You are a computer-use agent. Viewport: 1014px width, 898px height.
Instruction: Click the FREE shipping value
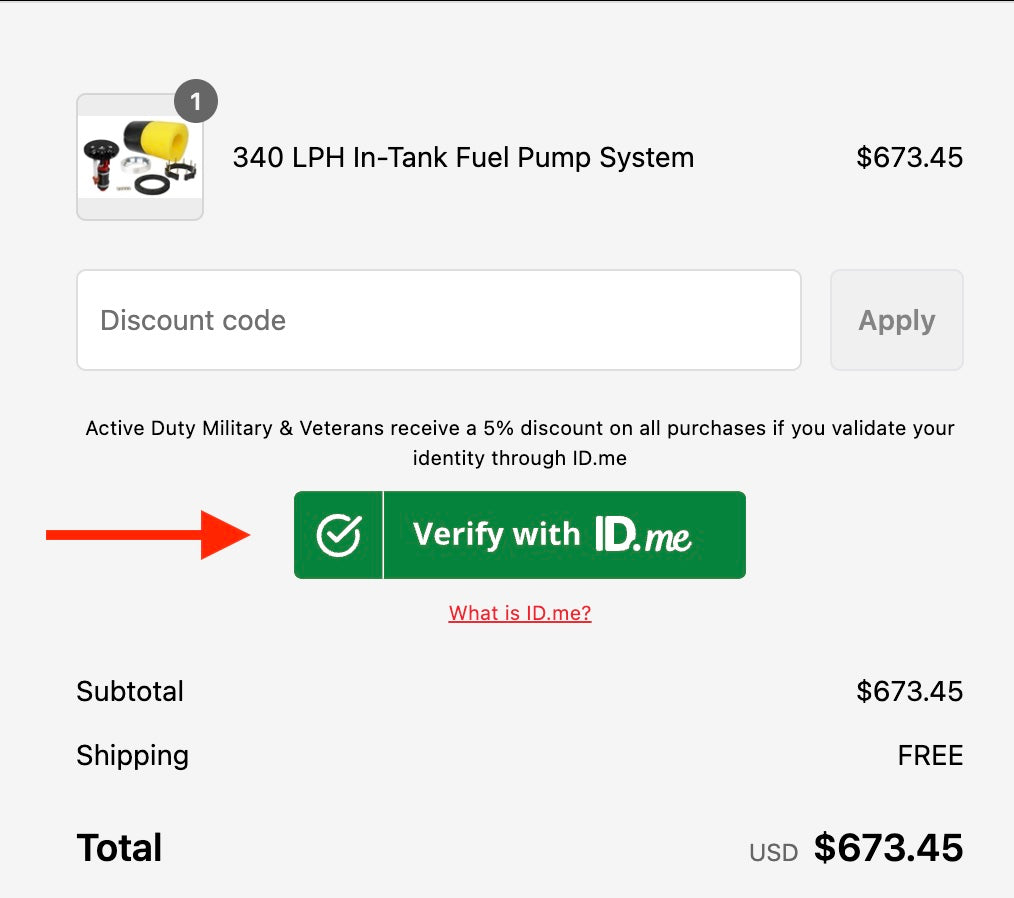click(x=930, y=756)
